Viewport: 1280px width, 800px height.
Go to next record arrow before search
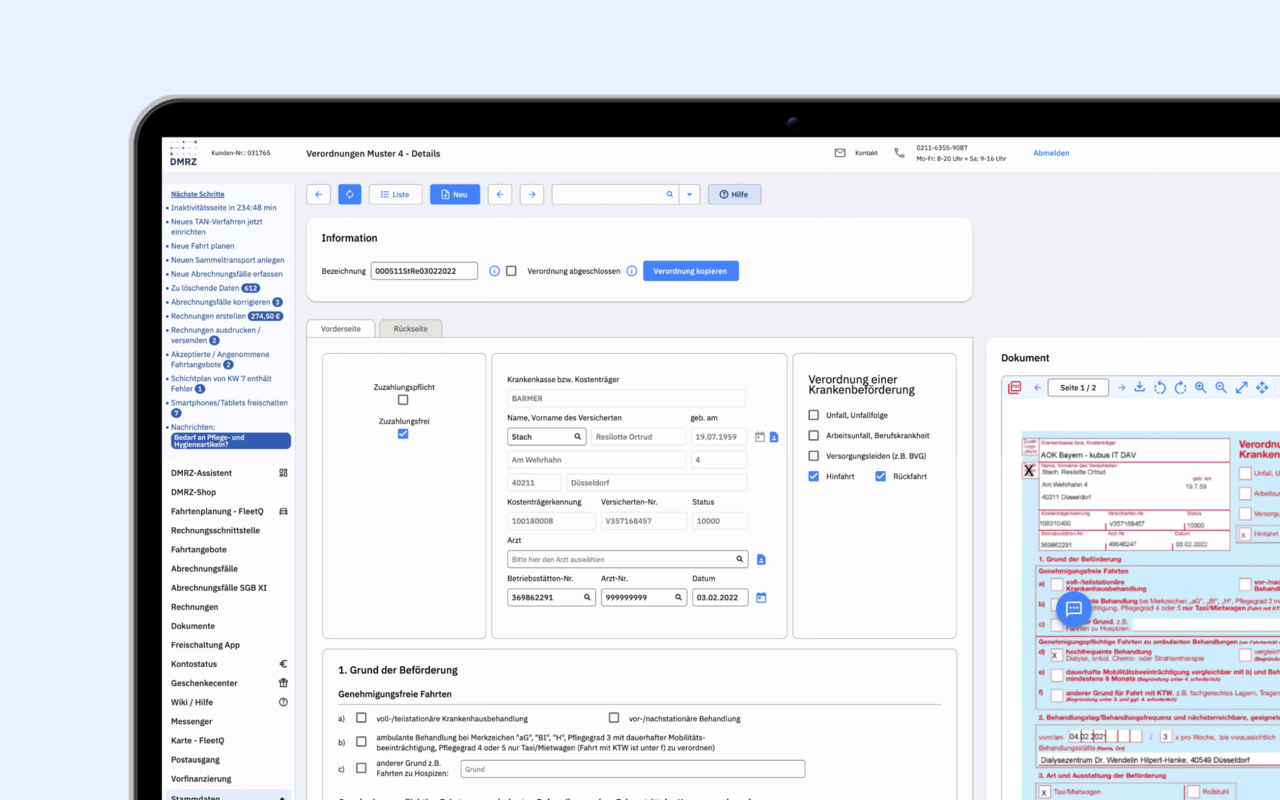pos(532,194)
